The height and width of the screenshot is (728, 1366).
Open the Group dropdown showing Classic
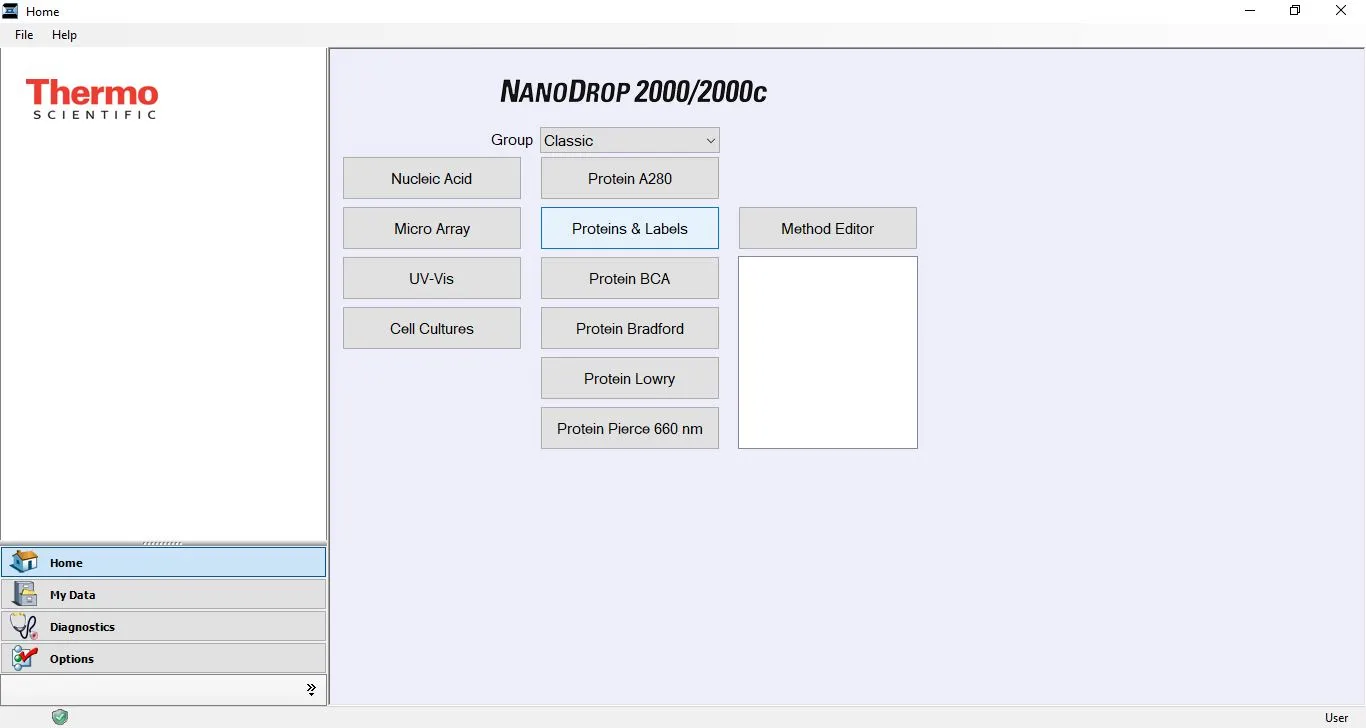tap(629, 141)
